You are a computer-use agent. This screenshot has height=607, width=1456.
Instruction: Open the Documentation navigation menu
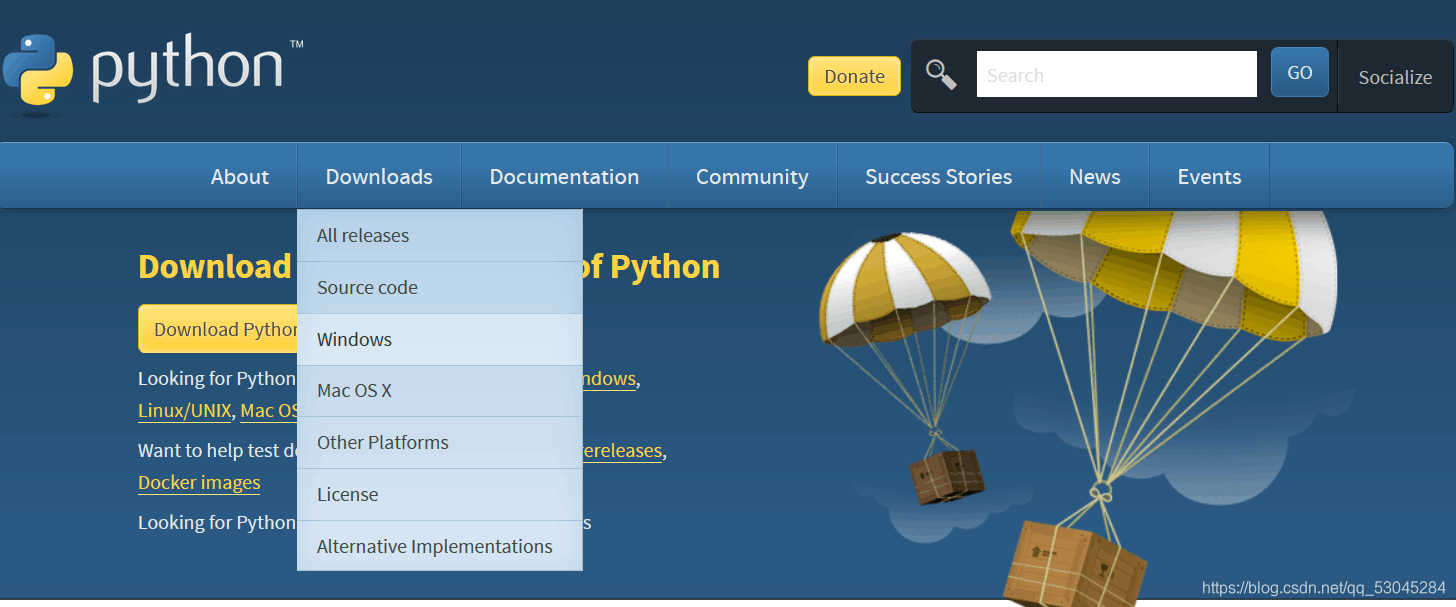564,176
